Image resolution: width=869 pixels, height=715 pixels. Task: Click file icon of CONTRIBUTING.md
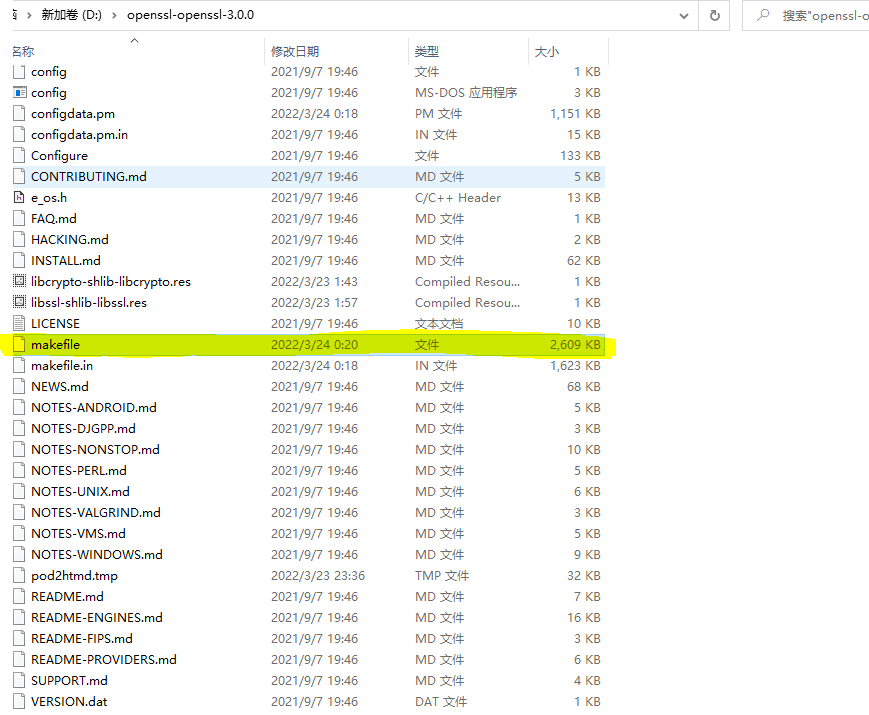[19, 177]
